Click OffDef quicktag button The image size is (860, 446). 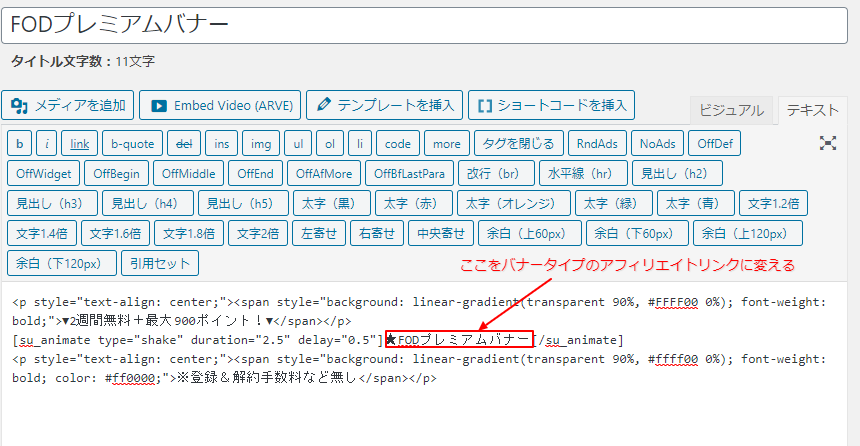point(715,144)
